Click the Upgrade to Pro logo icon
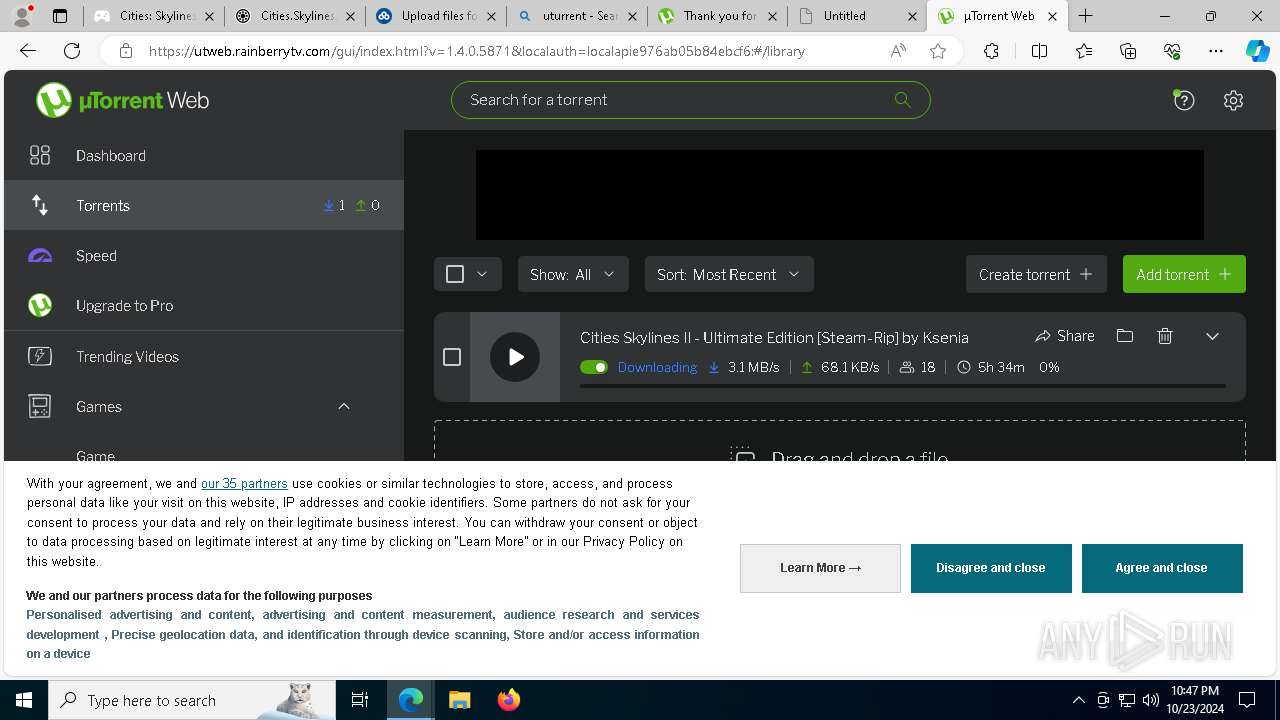This screenshot has width=1280, height=720. [x=40, y=305]
